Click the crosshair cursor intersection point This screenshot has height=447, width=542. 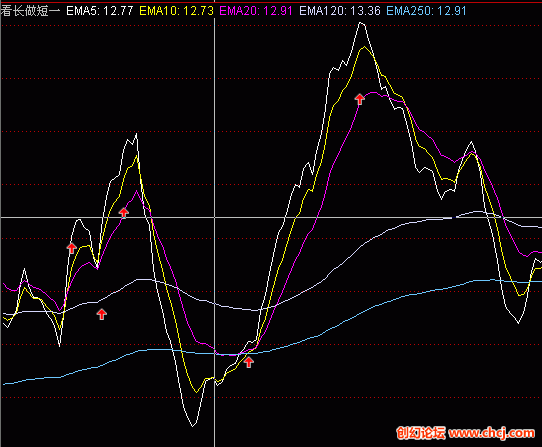pos(214,217)
